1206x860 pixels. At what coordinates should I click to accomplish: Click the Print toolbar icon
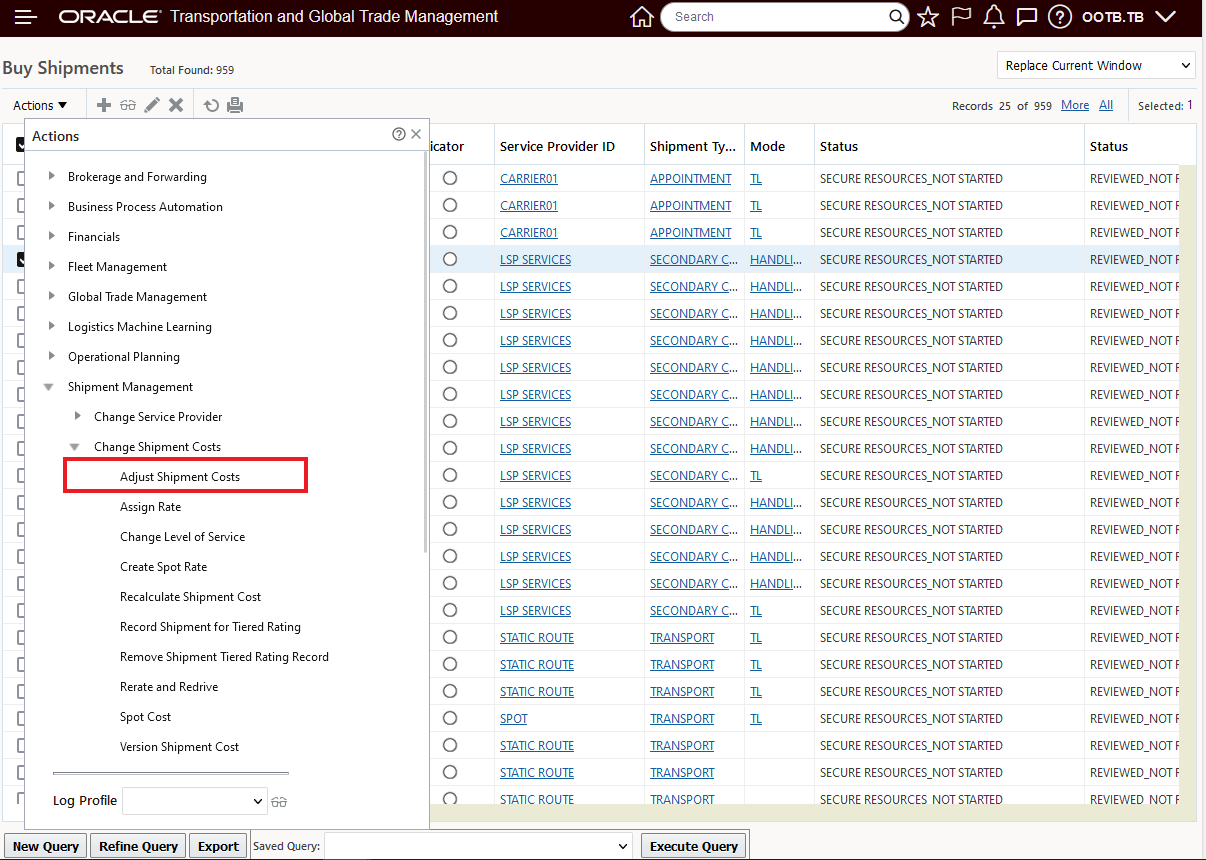coord(235,105)
